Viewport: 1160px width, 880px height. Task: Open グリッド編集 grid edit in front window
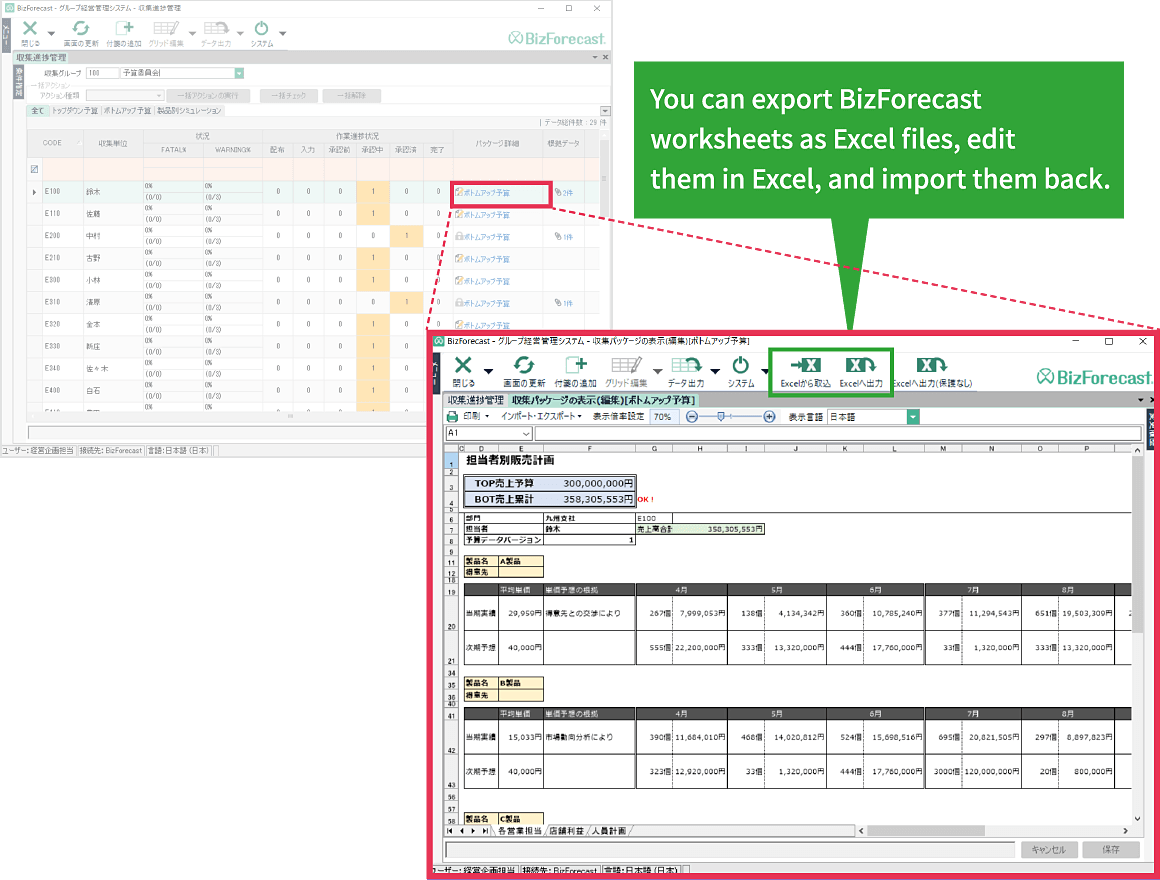(x=626, y=365)
